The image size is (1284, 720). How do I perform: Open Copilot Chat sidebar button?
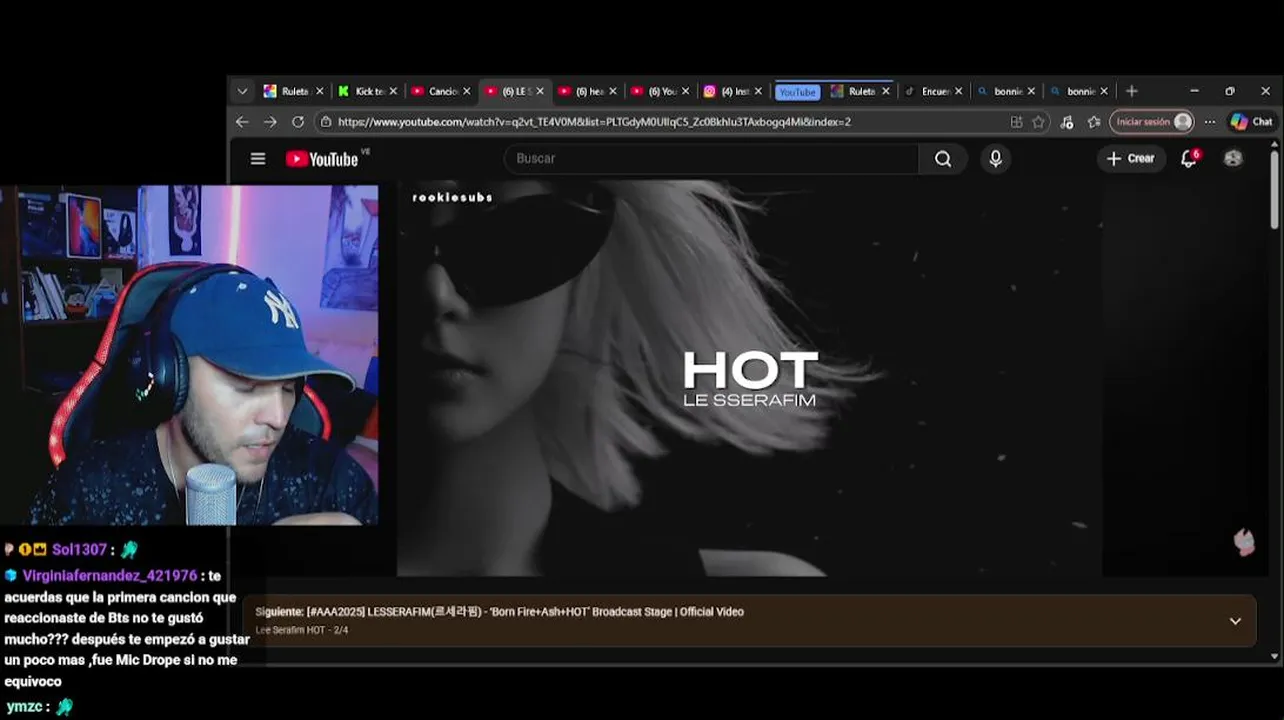[x=1252, y=122]
